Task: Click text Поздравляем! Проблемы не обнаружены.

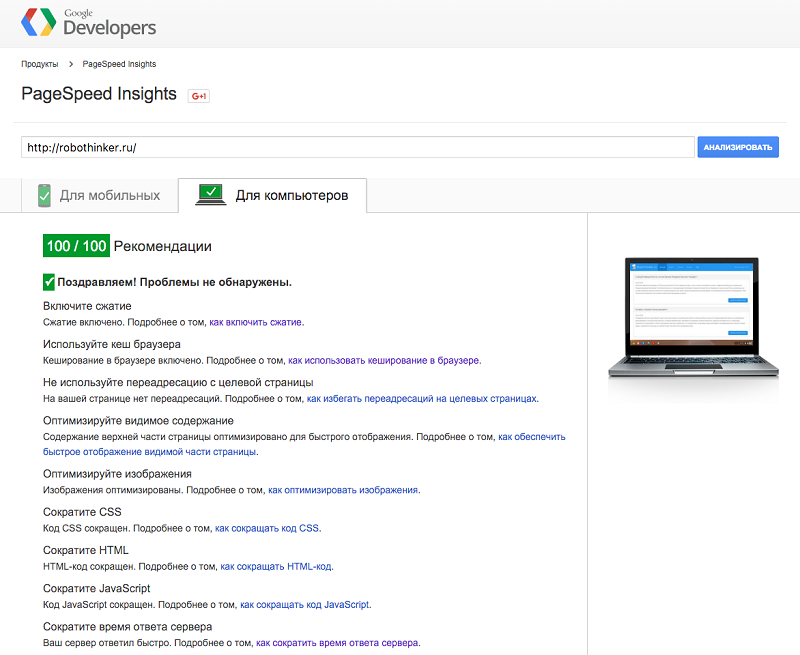Action: (x=174, y=282)
